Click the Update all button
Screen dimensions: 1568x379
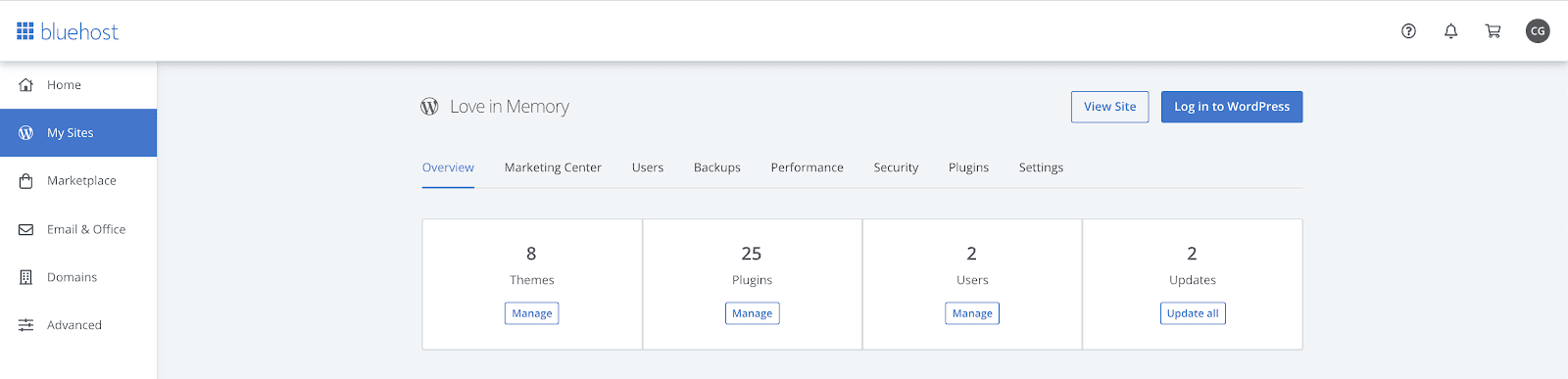tap(1193, 313)
